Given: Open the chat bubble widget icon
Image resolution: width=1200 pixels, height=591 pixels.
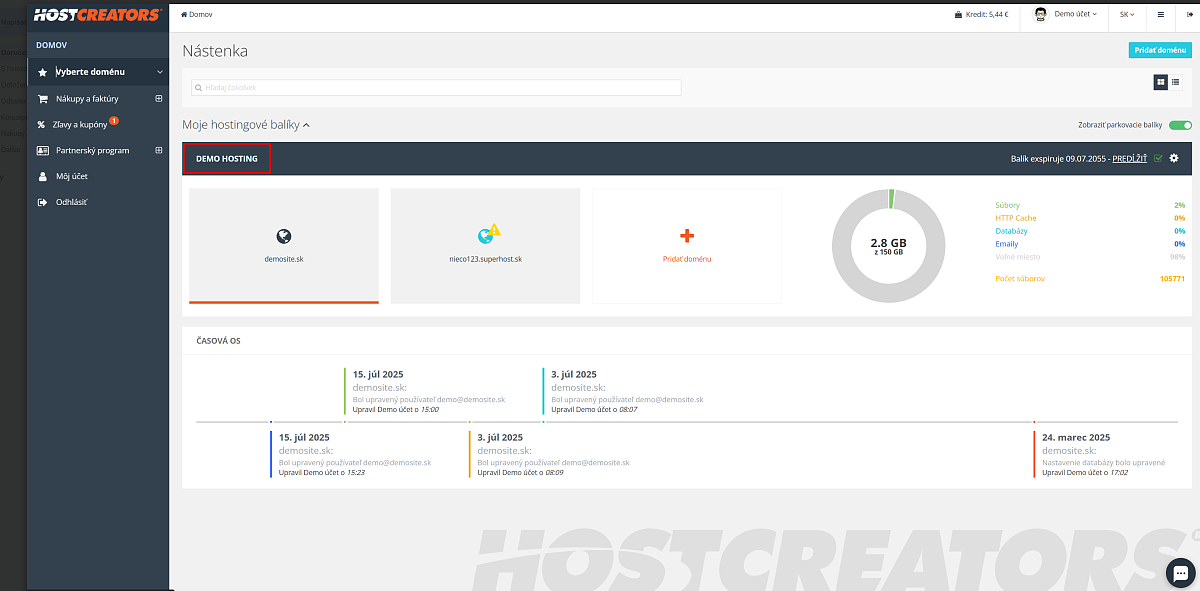Looking at the screenshot, I should pos(1181,572).
